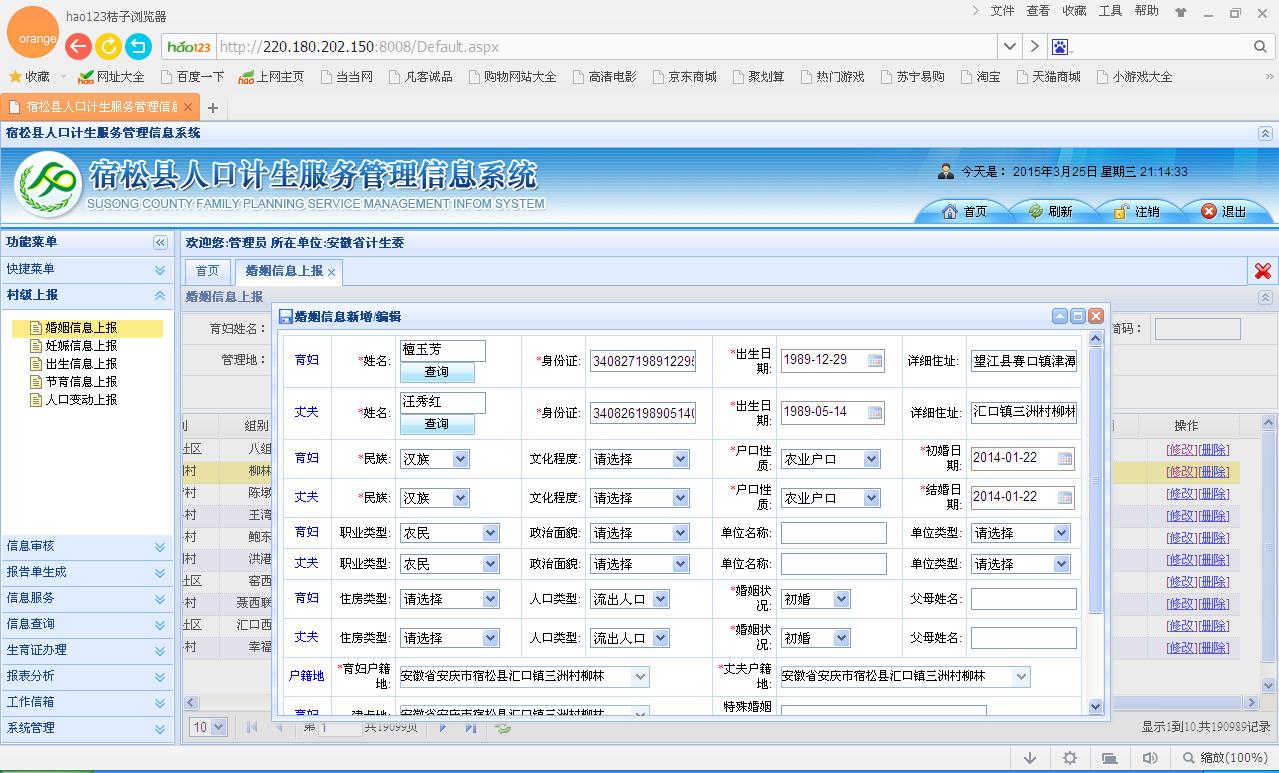The height and width of the screenshot is (773, 1279).
Task: Expand the 快捷菜单 section
Action: coord(160,270)
